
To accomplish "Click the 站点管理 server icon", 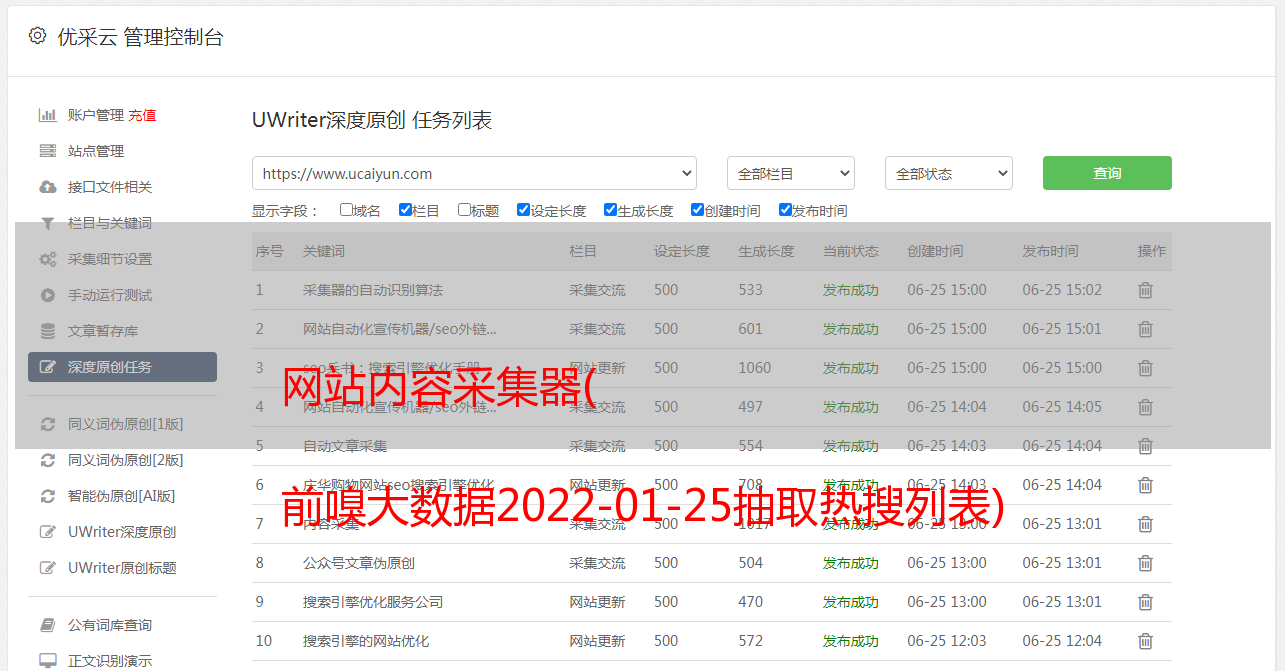I will (x=47, y=151).
